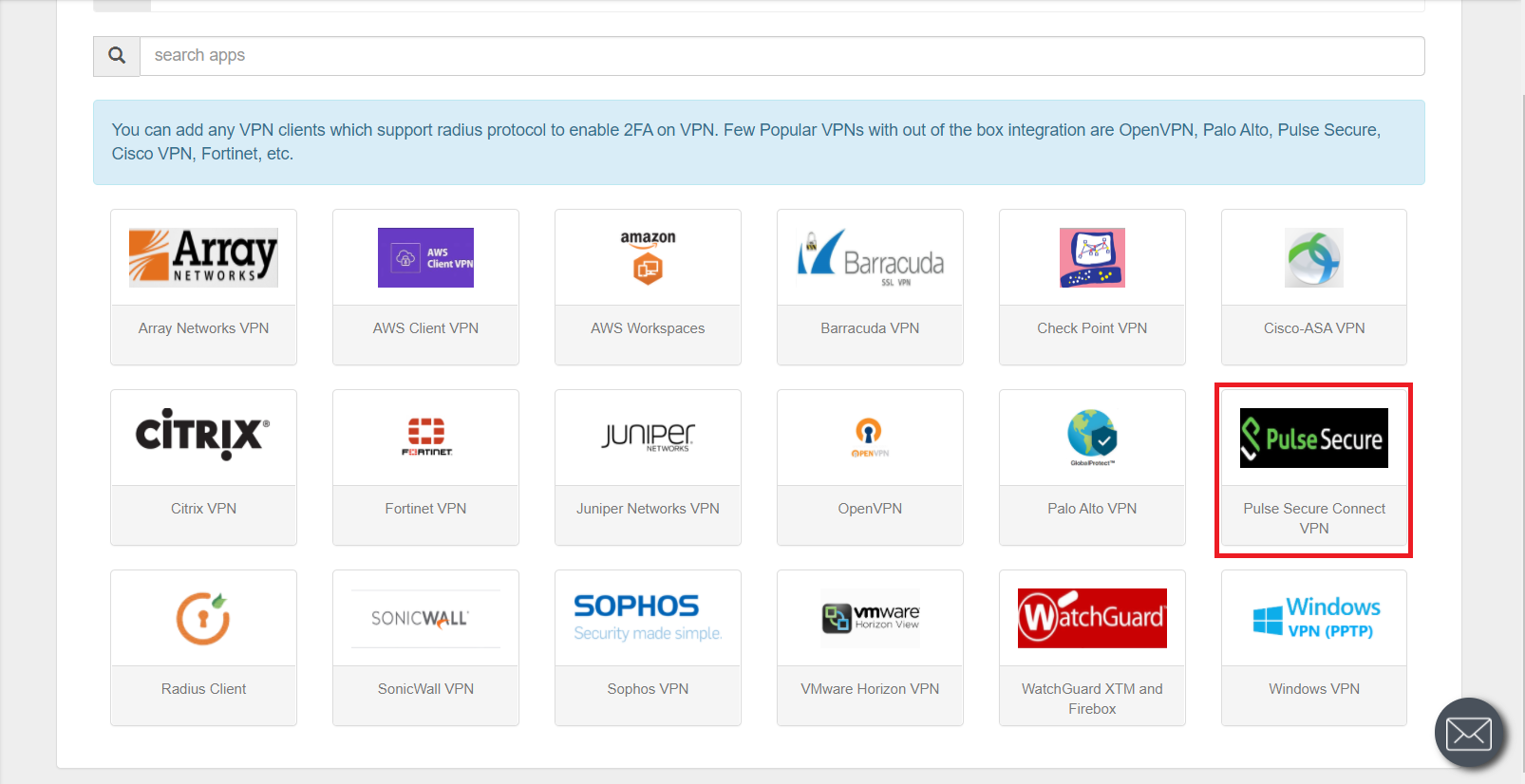
Task: Select the AWS Client VPN icon
Action: [x=425, y=257]
